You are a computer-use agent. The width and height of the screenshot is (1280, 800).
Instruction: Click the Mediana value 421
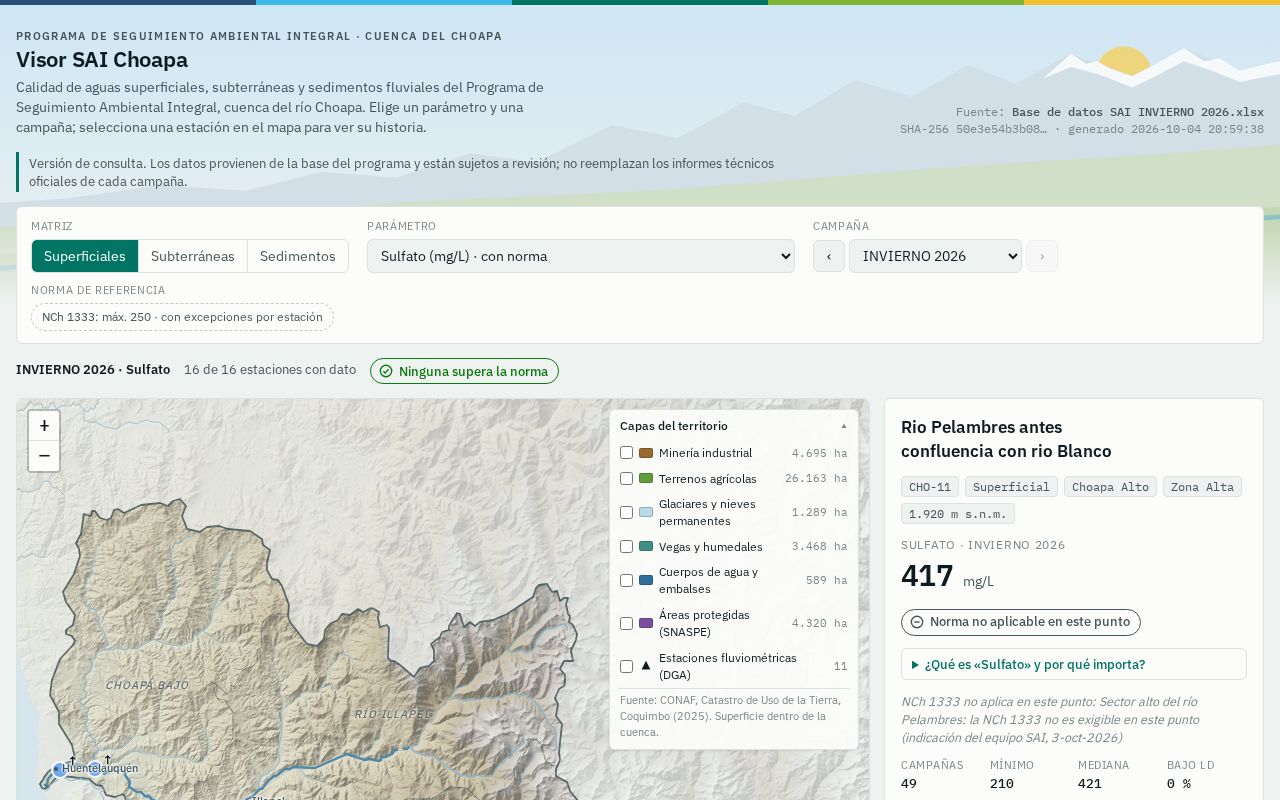click(1090, 784)
